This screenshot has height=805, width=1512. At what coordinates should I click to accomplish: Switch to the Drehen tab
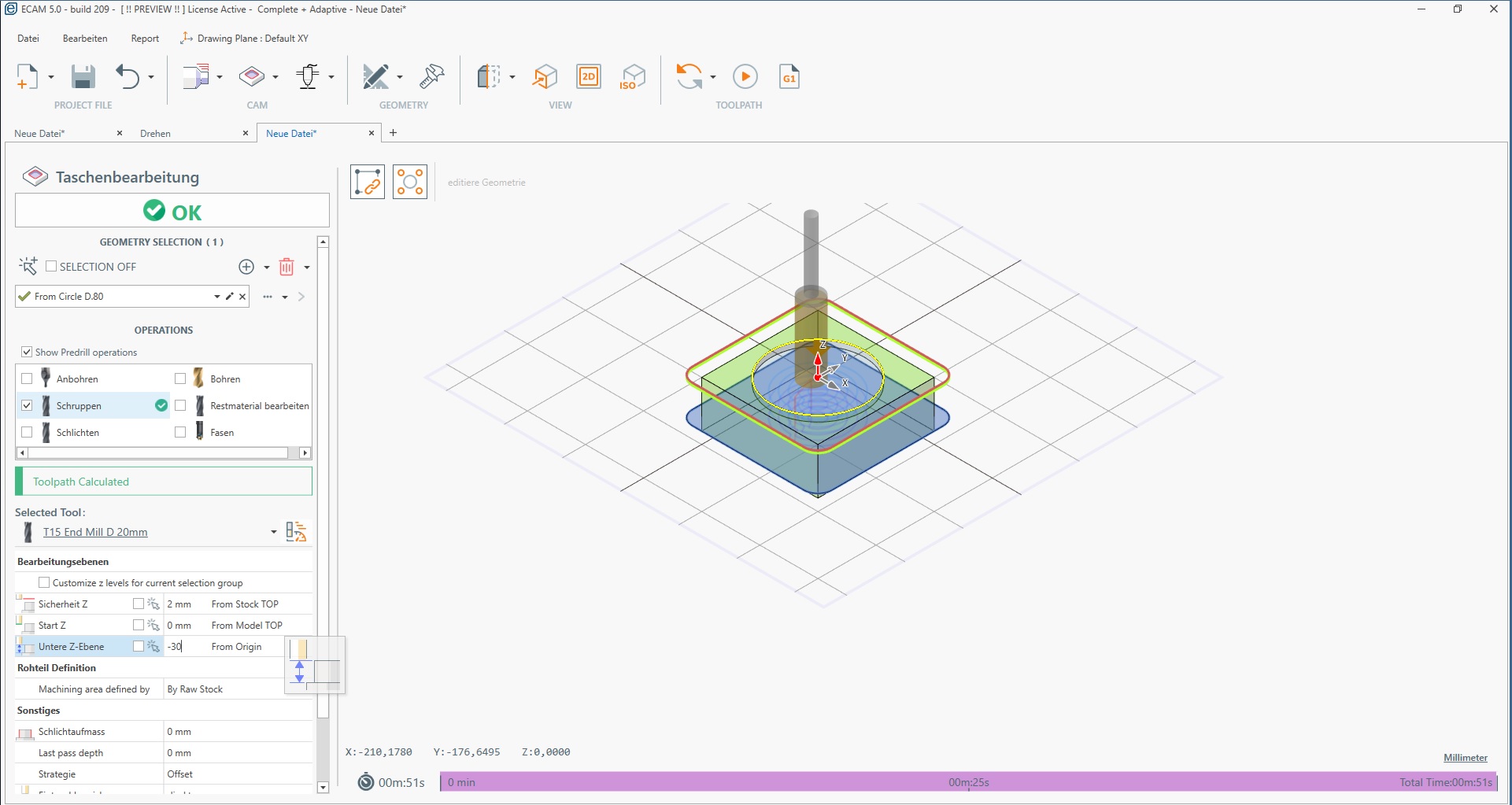click(156, 134)
